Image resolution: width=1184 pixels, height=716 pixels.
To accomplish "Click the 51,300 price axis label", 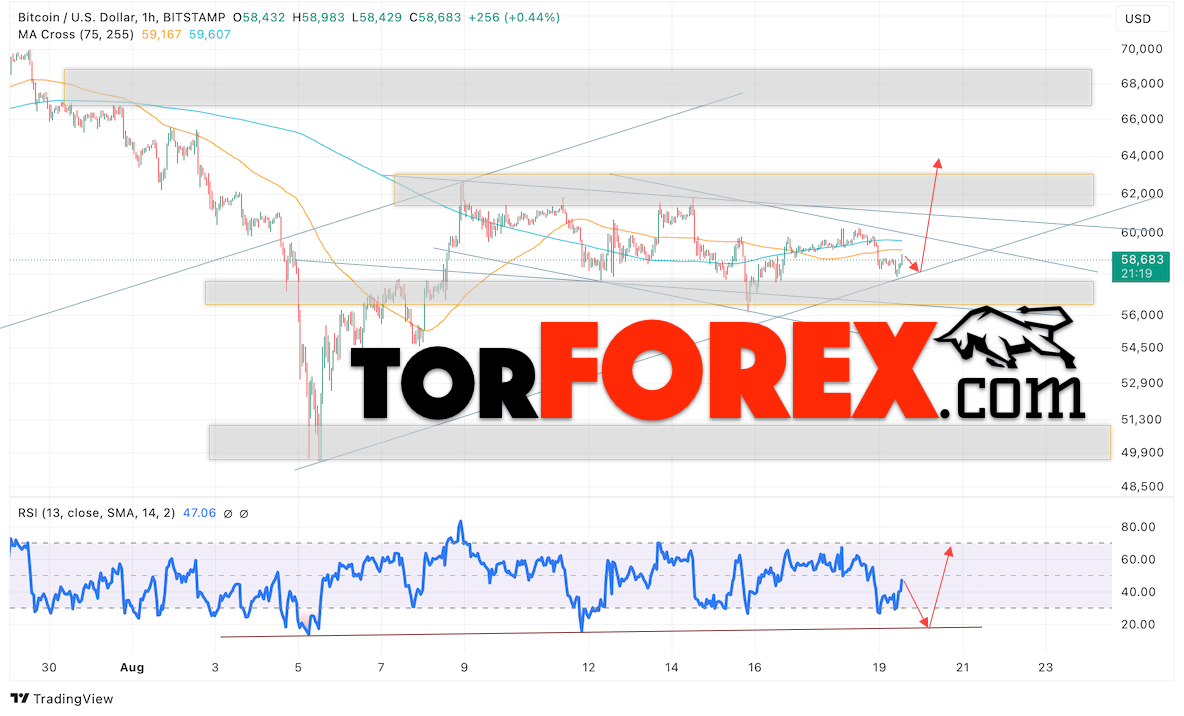I will click(1142, 419).
